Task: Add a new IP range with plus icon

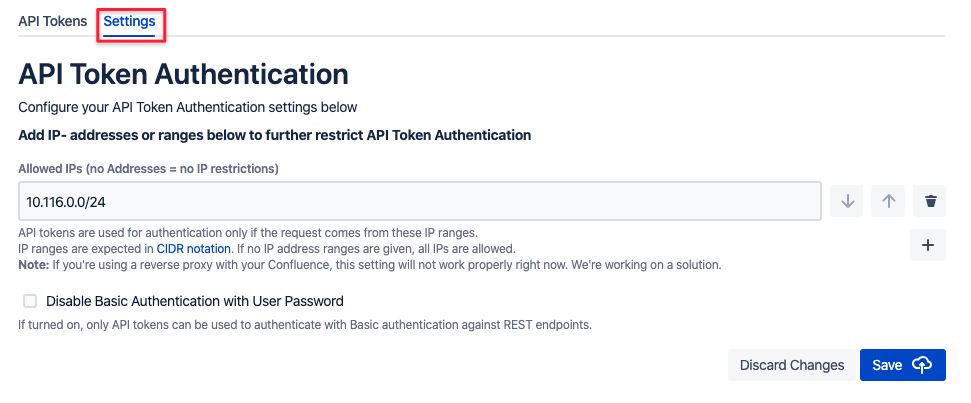Action: pos(928,245)
